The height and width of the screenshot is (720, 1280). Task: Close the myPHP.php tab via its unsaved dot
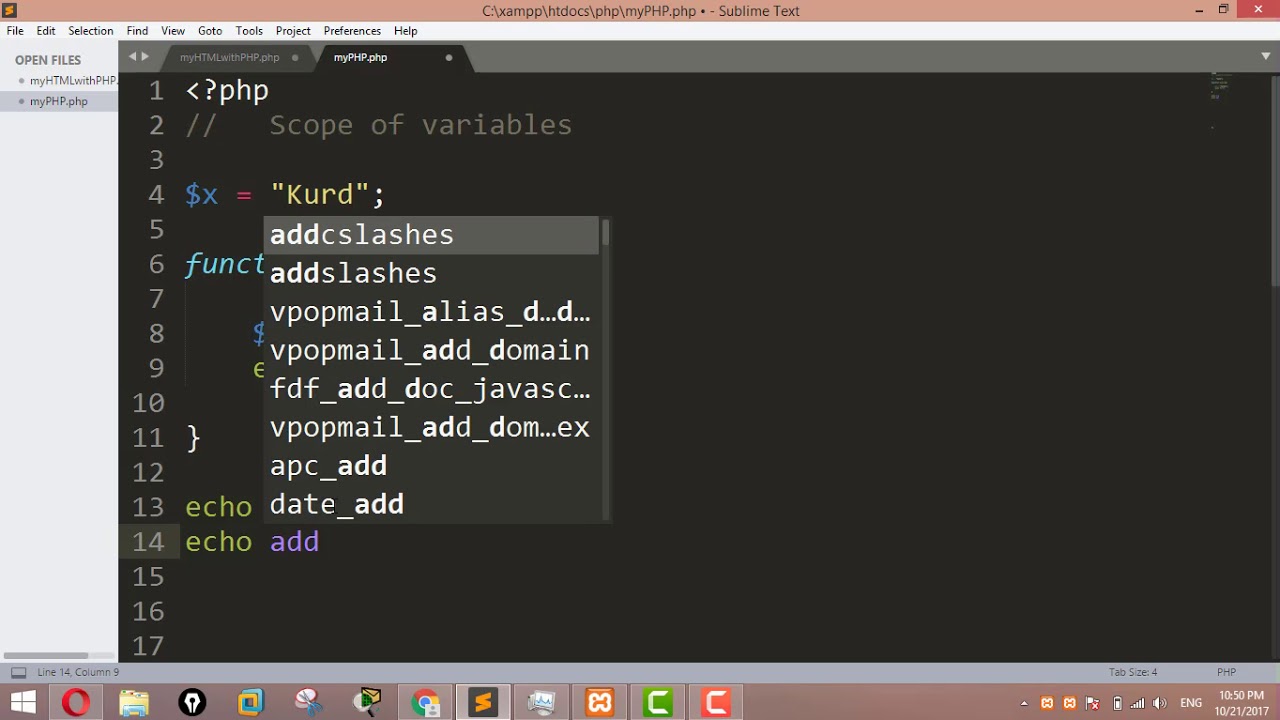(449, 57)
